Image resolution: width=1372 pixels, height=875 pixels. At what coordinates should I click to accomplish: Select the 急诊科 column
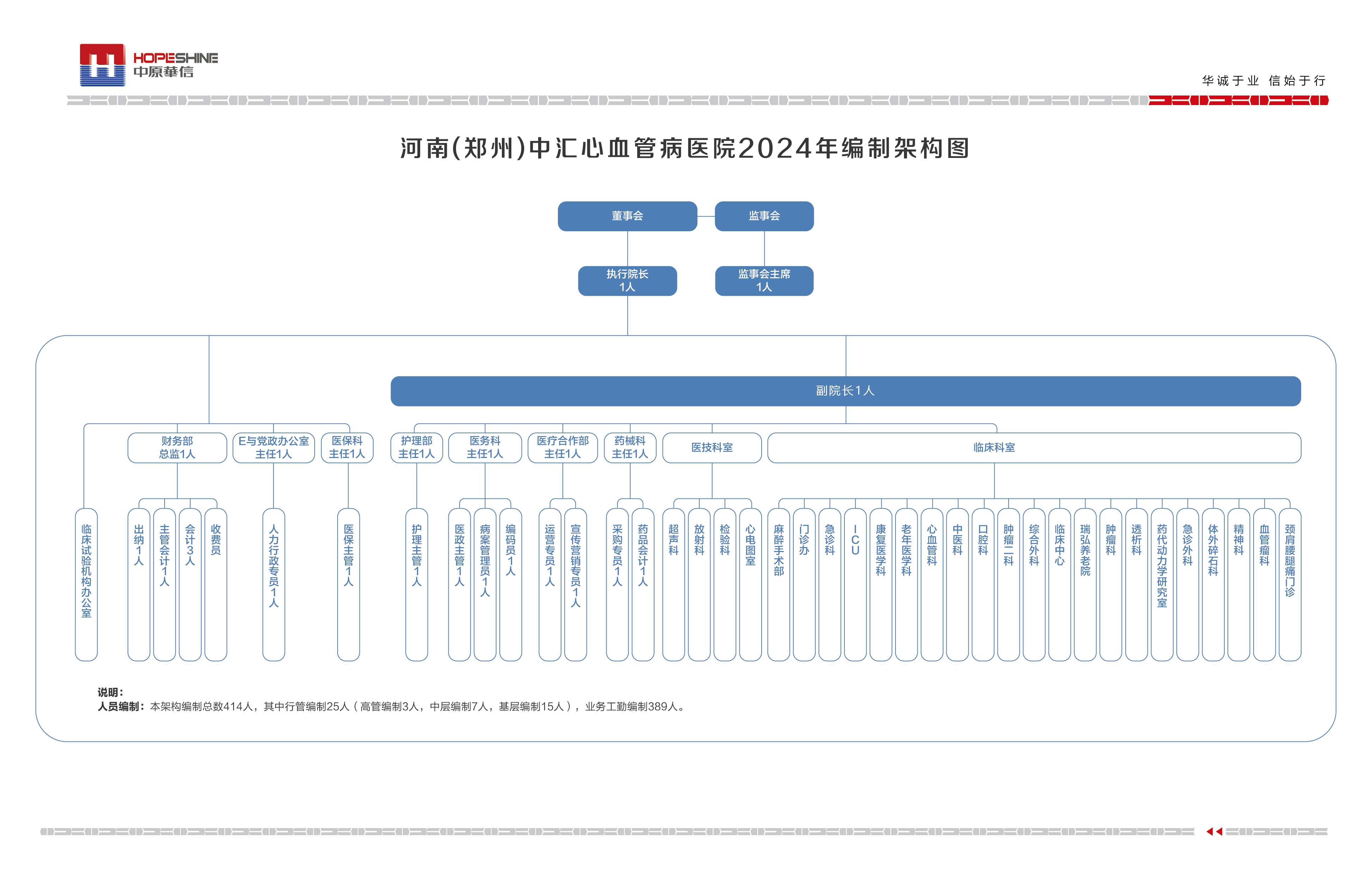pyautogui.click(x=830, y=585)
